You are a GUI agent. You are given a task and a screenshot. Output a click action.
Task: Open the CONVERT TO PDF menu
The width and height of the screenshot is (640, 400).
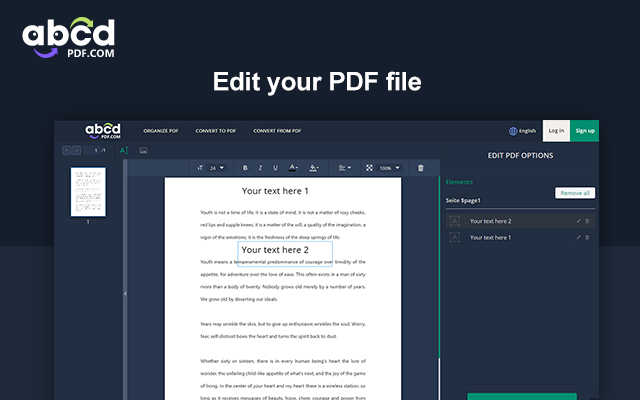[216, 131]
